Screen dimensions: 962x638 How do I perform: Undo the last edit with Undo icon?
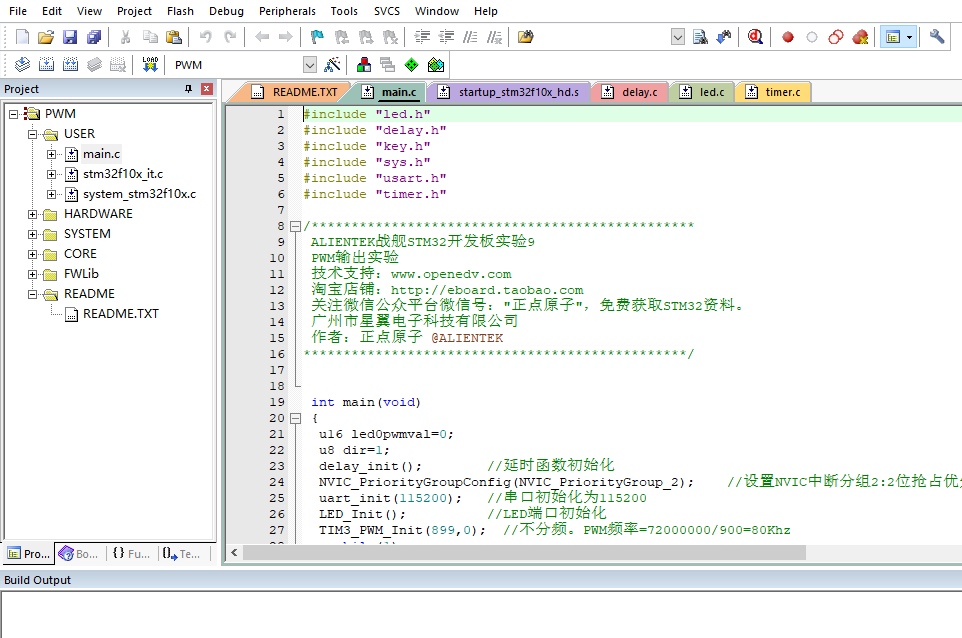(205, 37)
